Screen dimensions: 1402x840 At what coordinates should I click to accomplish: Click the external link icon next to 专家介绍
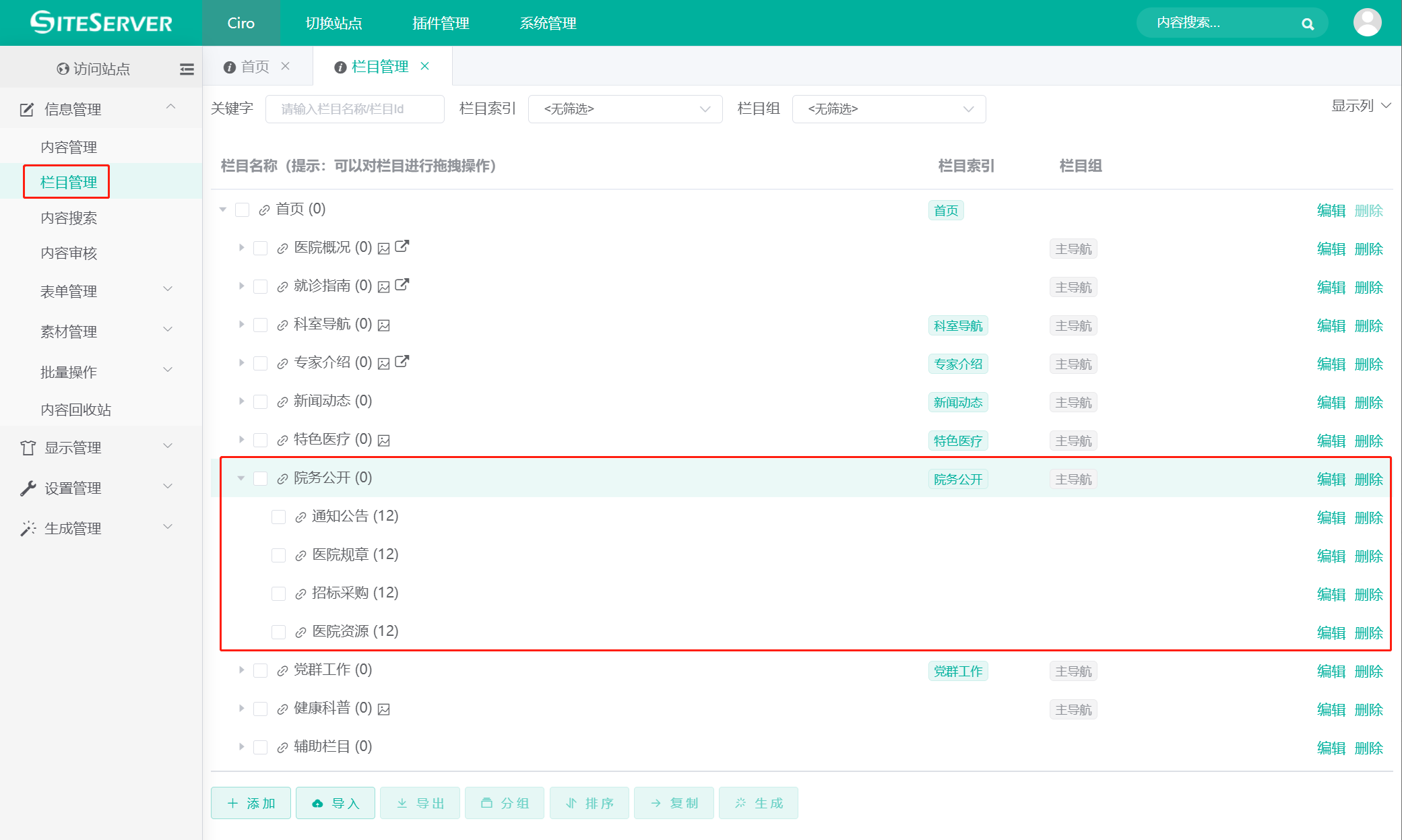(402, 362)
